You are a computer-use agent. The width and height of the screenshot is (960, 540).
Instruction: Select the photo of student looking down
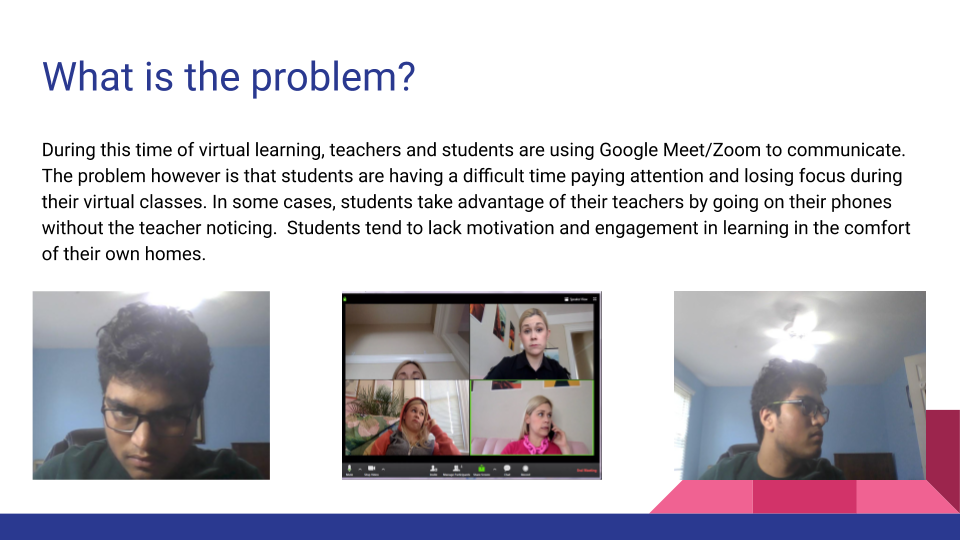151,385
